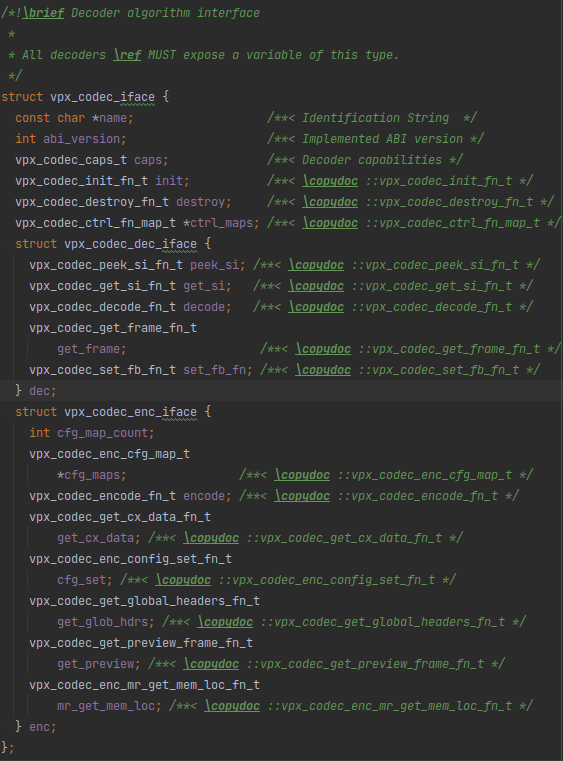Click the cfg_map_count integer field
This screenshot has width=563, height=761.
(102, 433)
